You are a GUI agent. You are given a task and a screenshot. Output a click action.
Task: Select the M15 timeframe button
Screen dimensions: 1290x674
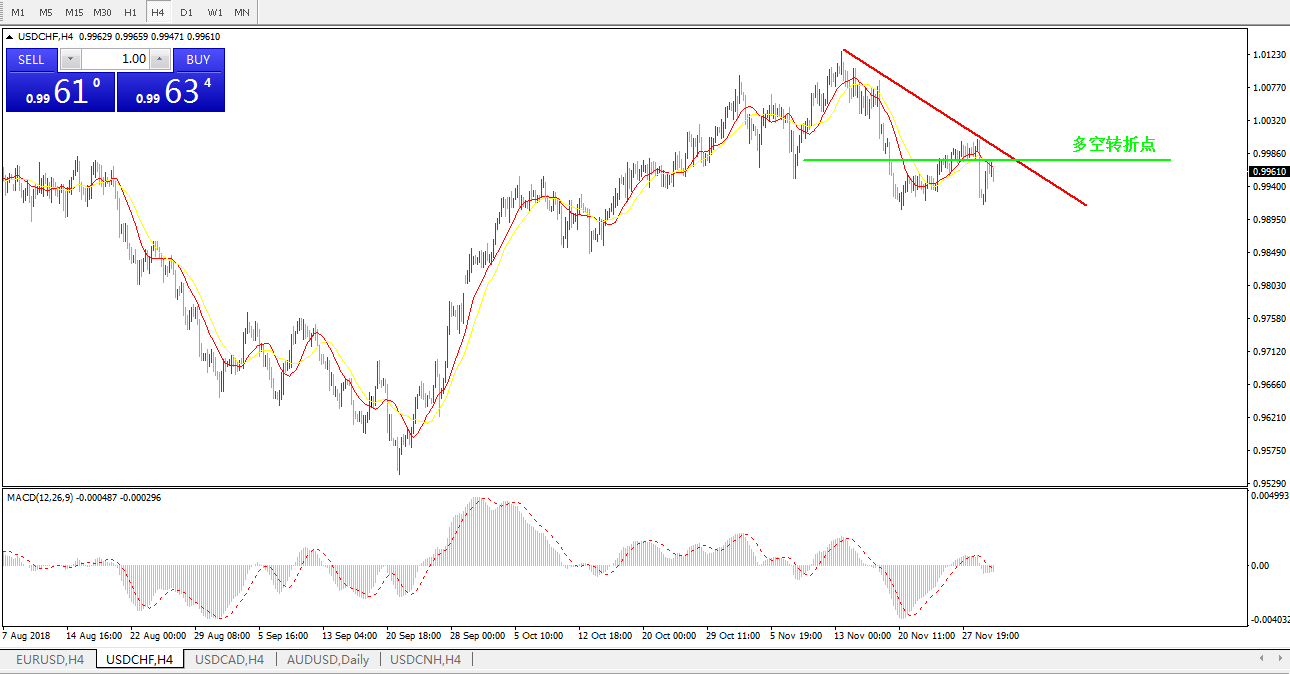pos(74,12)
